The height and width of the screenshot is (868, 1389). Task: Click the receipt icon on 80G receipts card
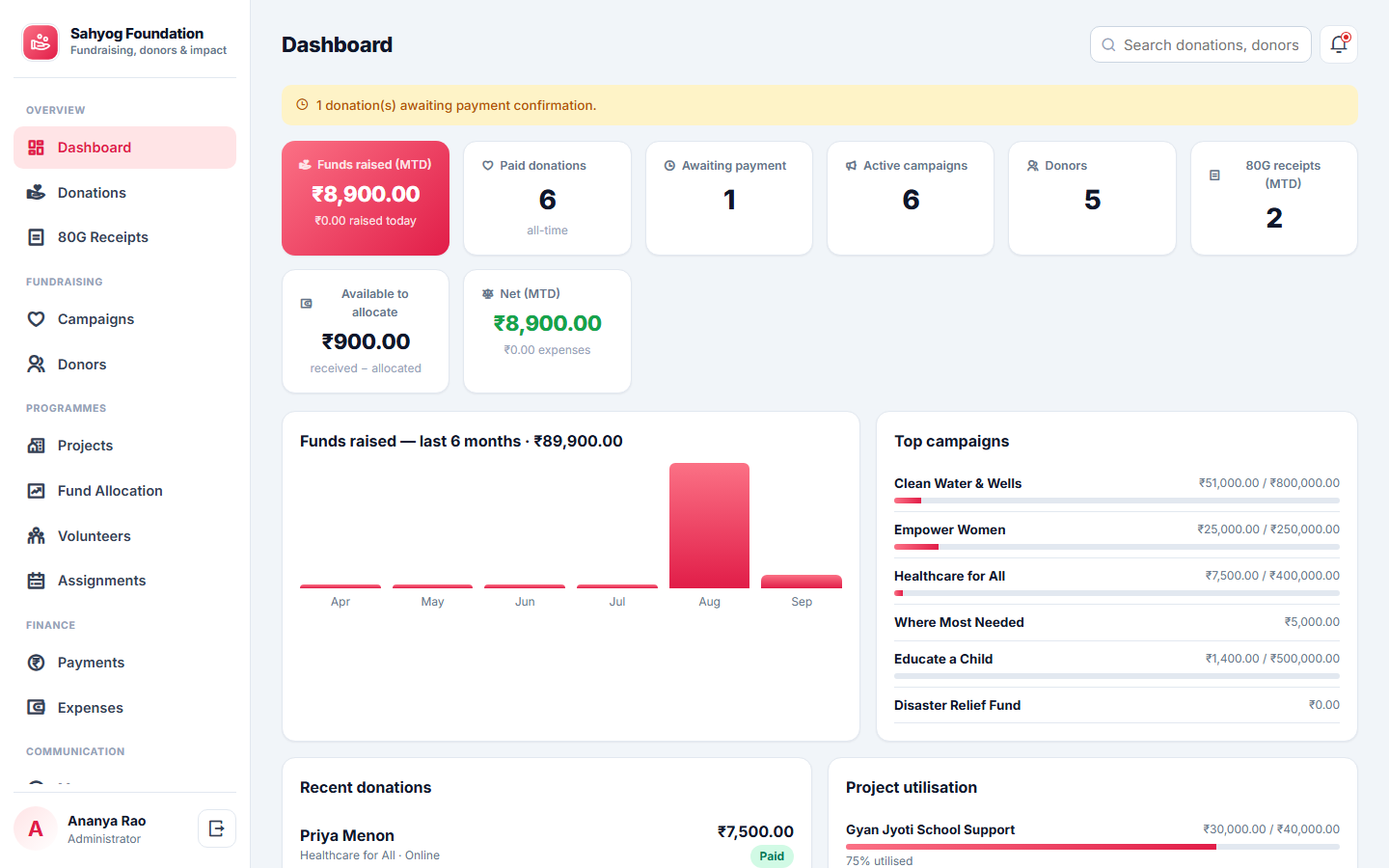(x=1214, y=176)
